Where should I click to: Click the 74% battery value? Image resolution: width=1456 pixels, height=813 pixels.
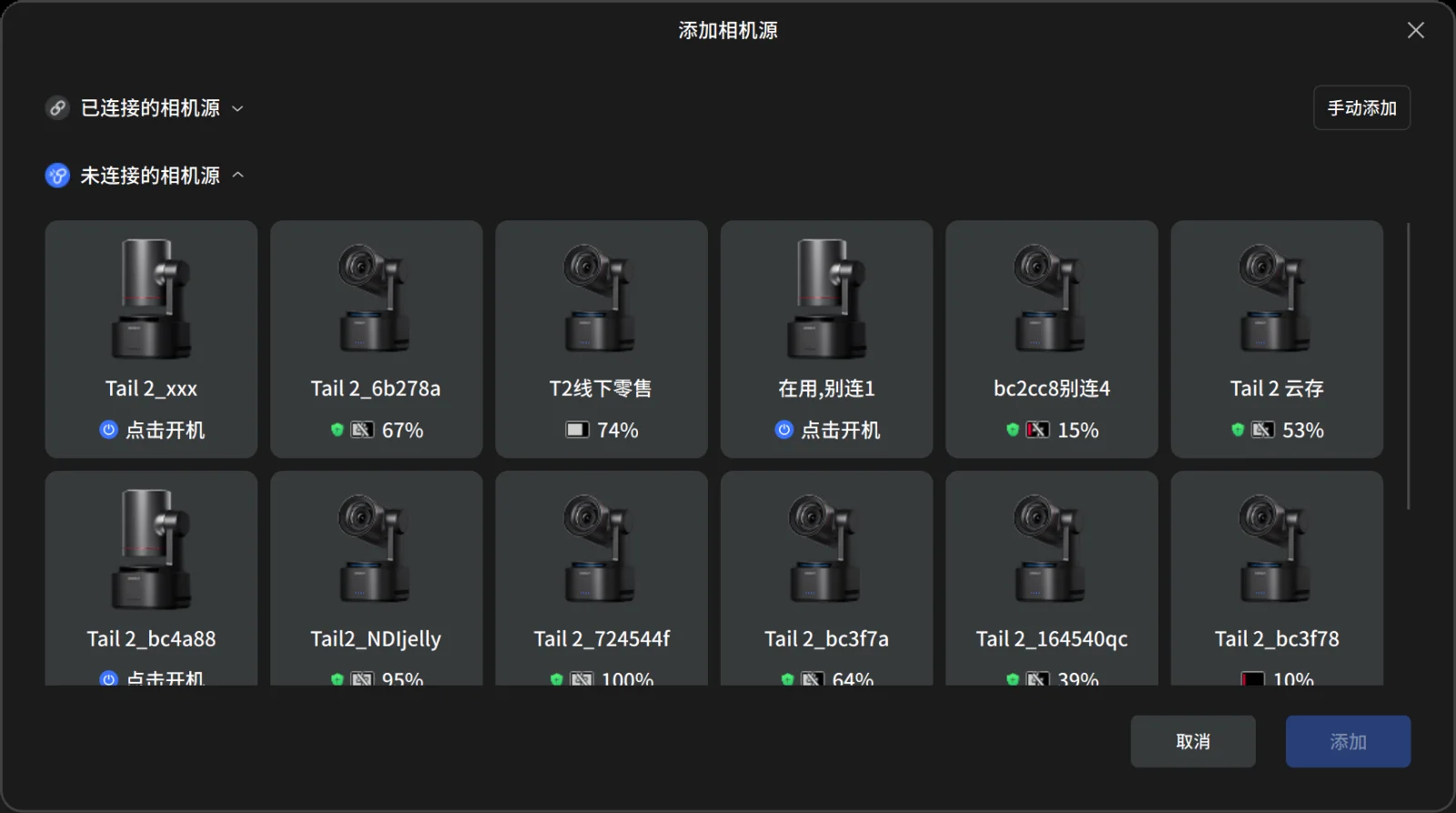point(618,430)
